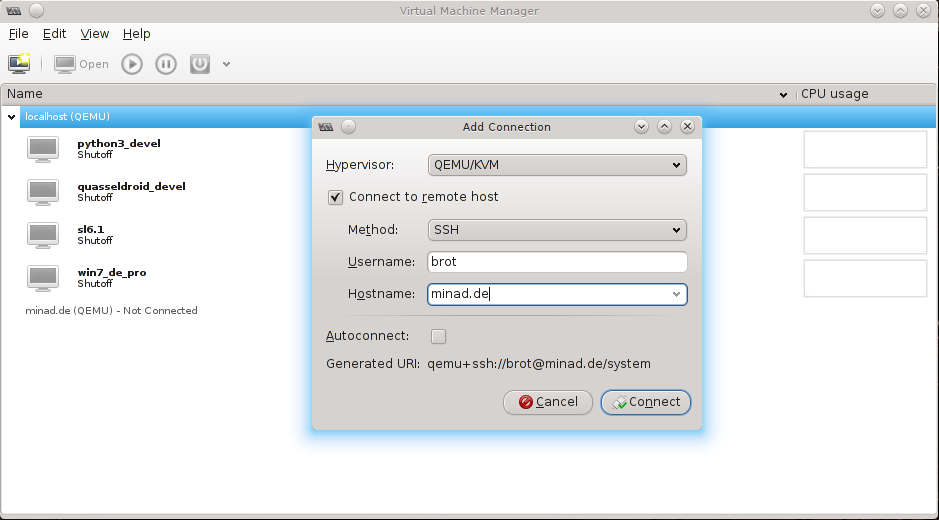Click the python3_devel CPU usage graph

[x=865, y=149]
